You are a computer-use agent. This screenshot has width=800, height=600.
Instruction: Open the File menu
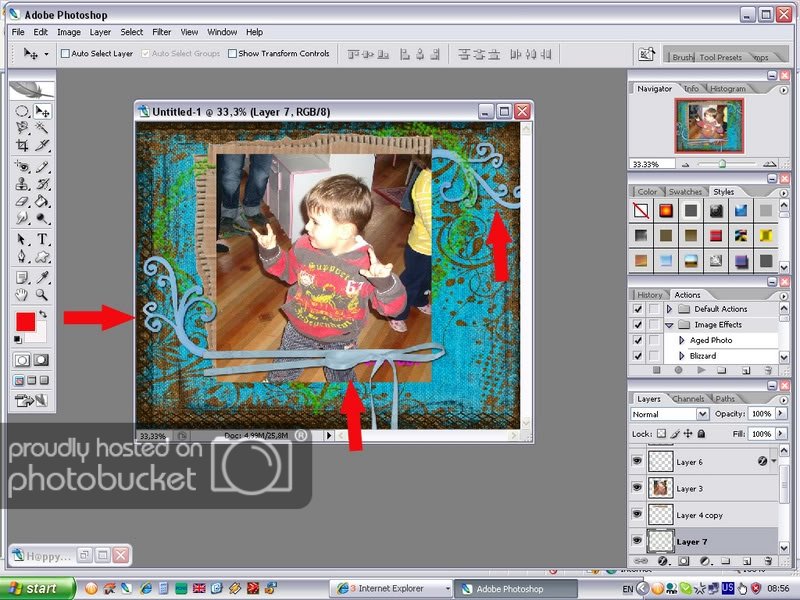coord(18,32)
